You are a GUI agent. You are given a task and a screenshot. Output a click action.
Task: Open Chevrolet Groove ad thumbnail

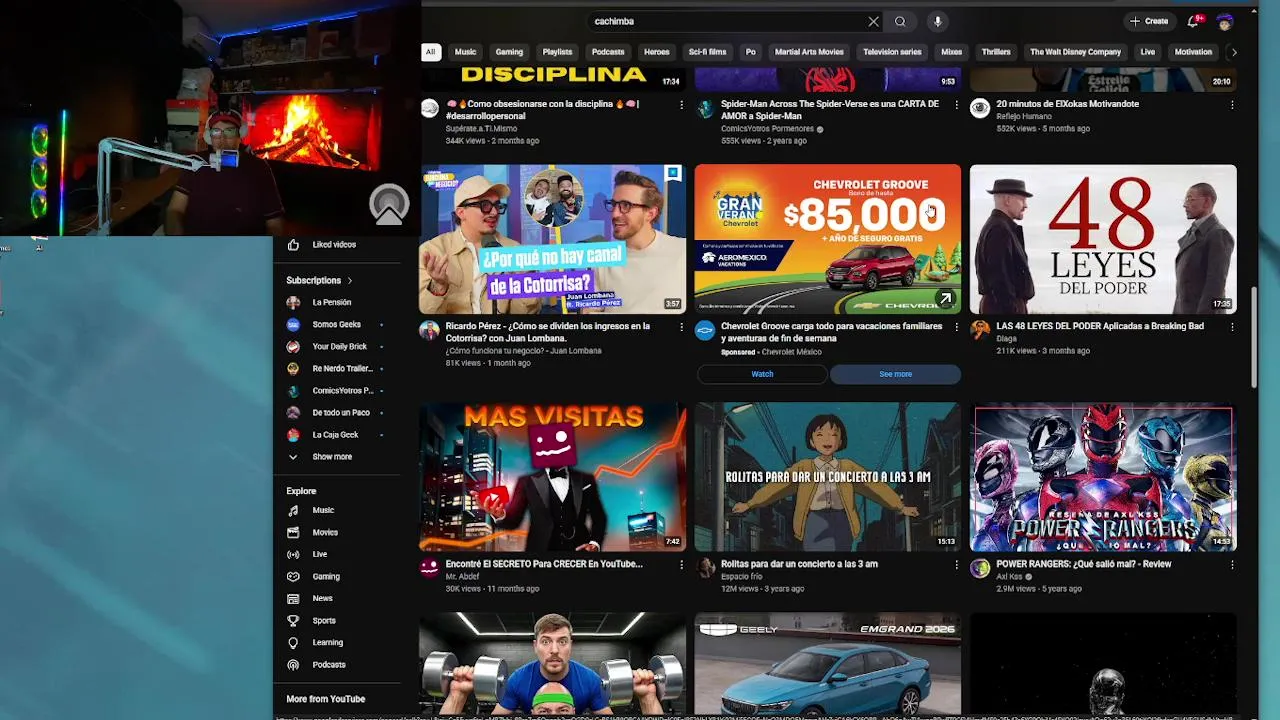click(x=828, y=239)
